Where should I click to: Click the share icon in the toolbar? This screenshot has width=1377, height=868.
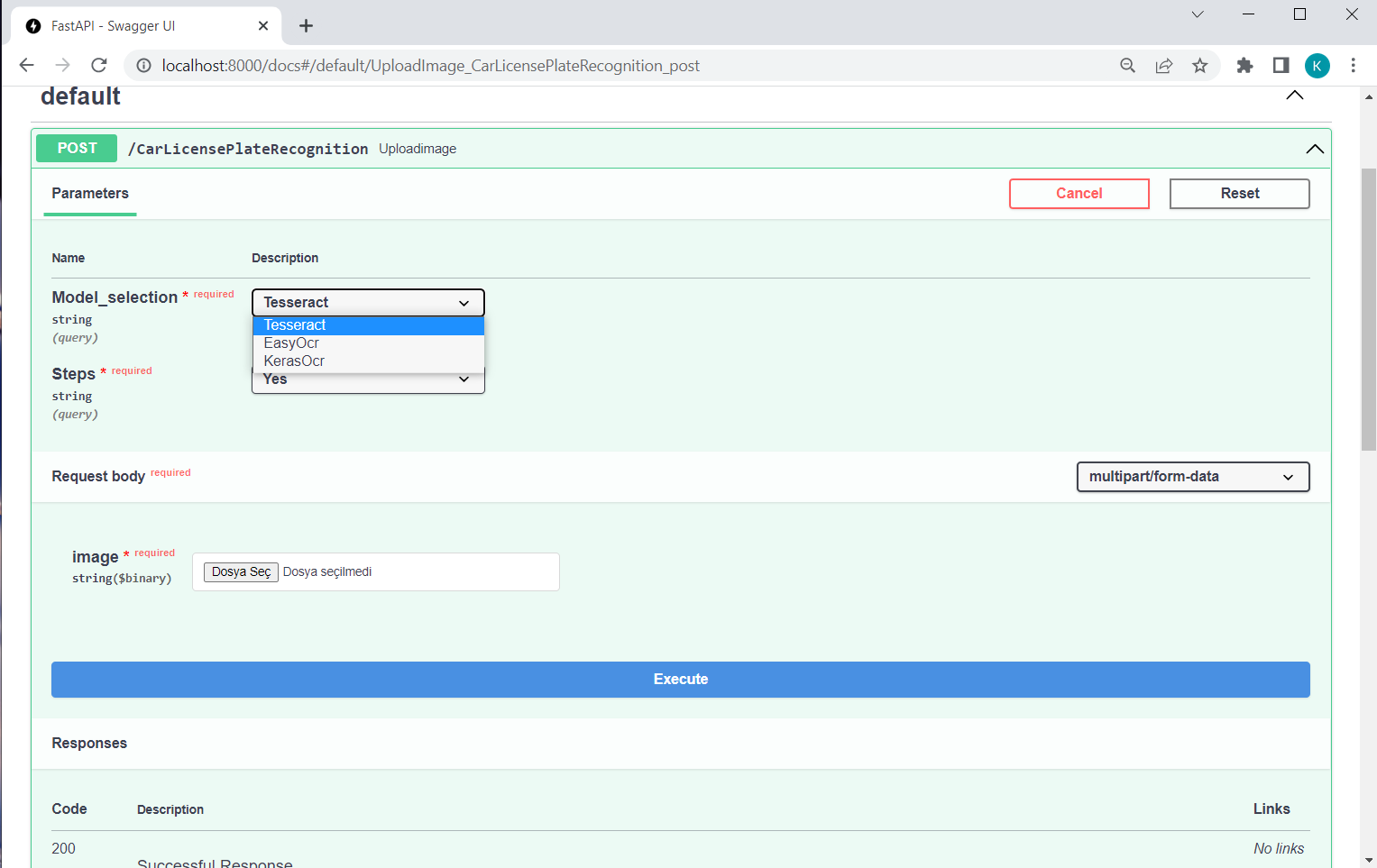click(x=1163, y=65)
